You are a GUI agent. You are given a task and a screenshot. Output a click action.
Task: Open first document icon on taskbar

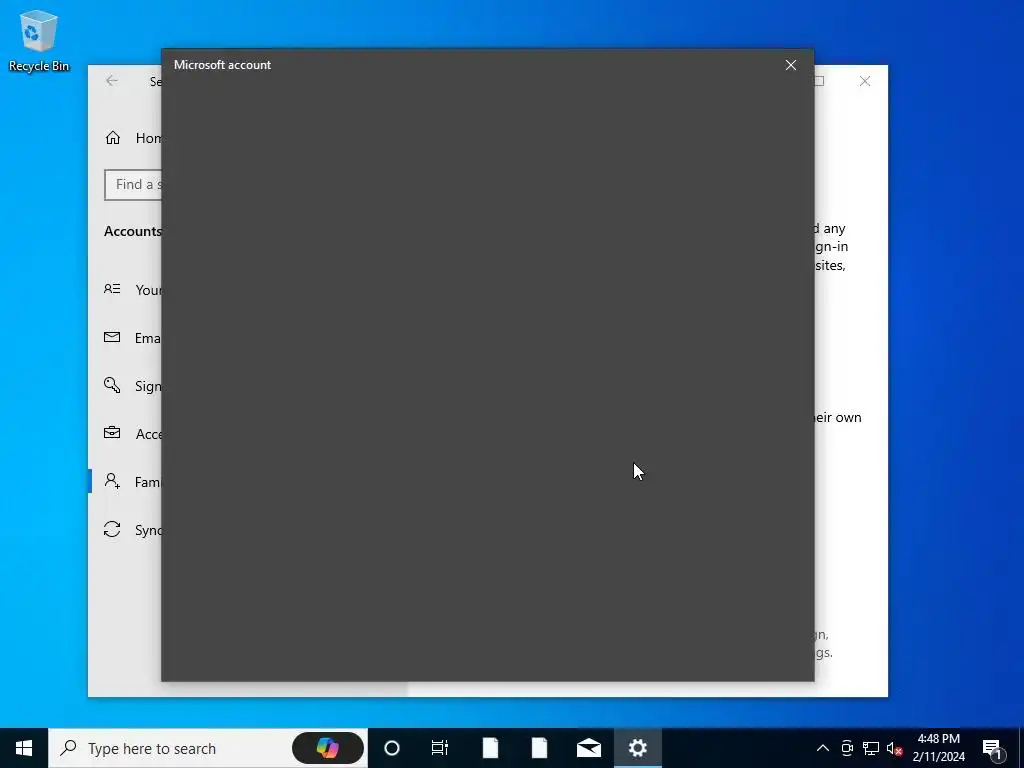pos(490,748)
